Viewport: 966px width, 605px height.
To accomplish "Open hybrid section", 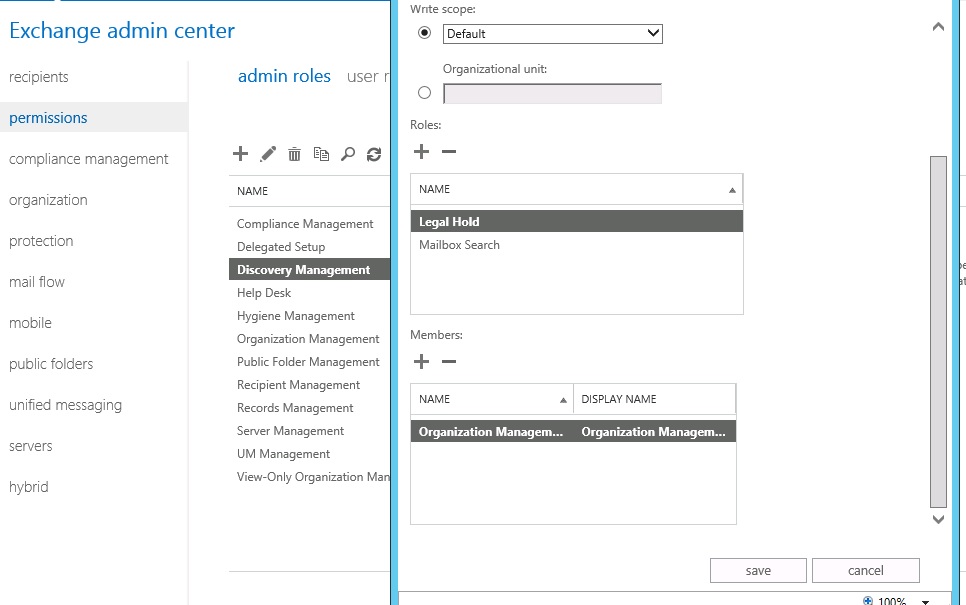I will pyautogui.click(x=28, y=487).
